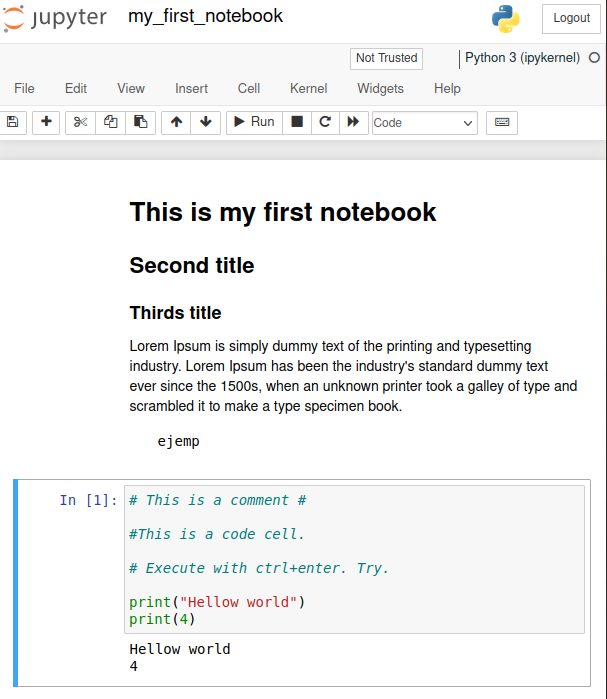Click the Logout button
This screenshot has width=607, height=699.
coord(571,18)
